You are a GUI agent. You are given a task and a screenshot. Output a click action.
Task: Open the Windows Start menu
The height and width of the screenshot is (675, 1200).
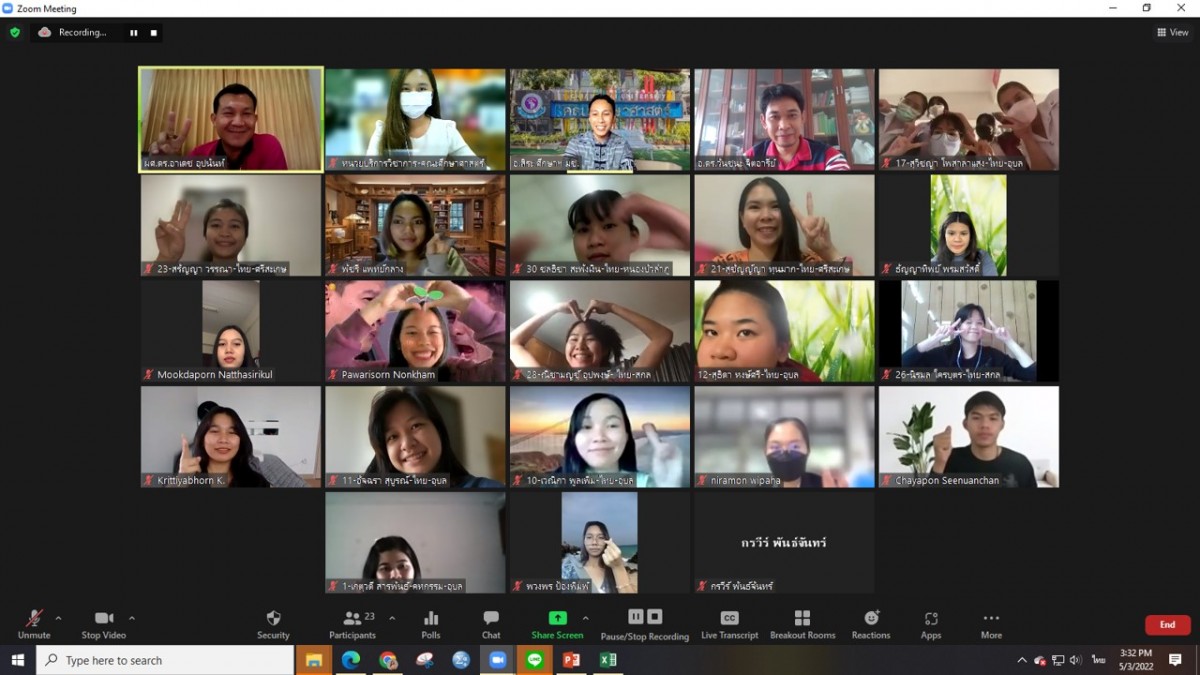pos(17,660)
